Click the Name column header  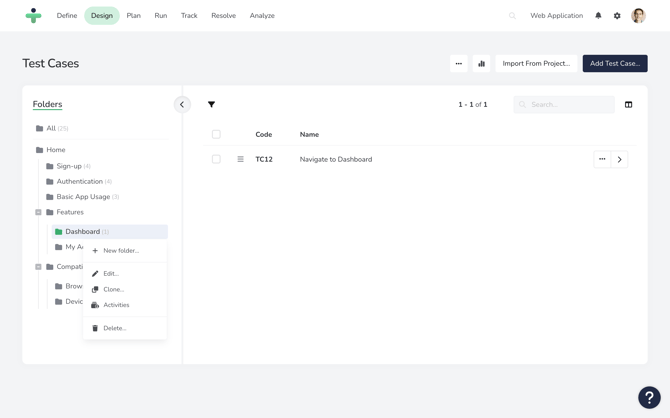(309, 134)
